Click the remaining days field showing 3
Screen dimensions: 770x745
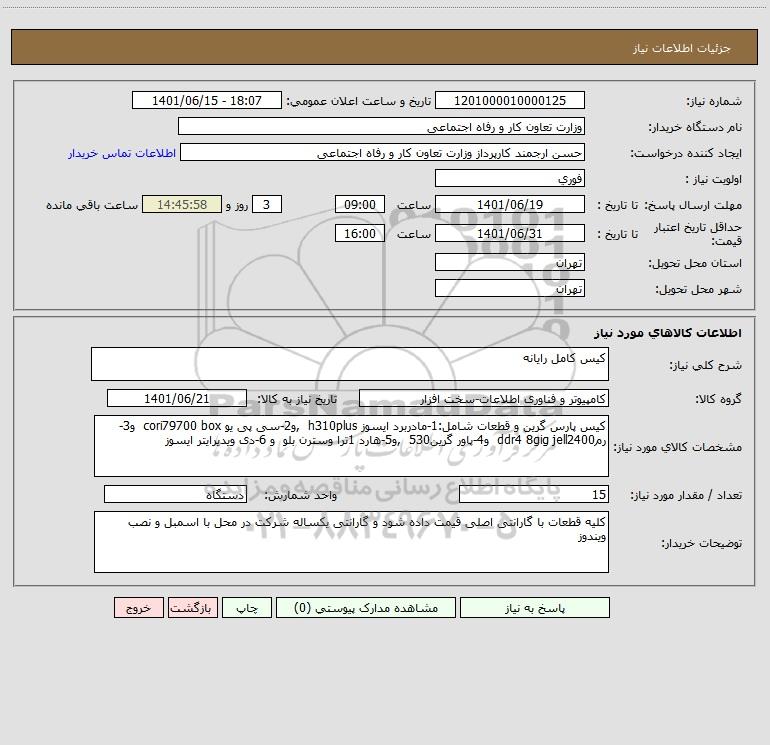[267, 204]
